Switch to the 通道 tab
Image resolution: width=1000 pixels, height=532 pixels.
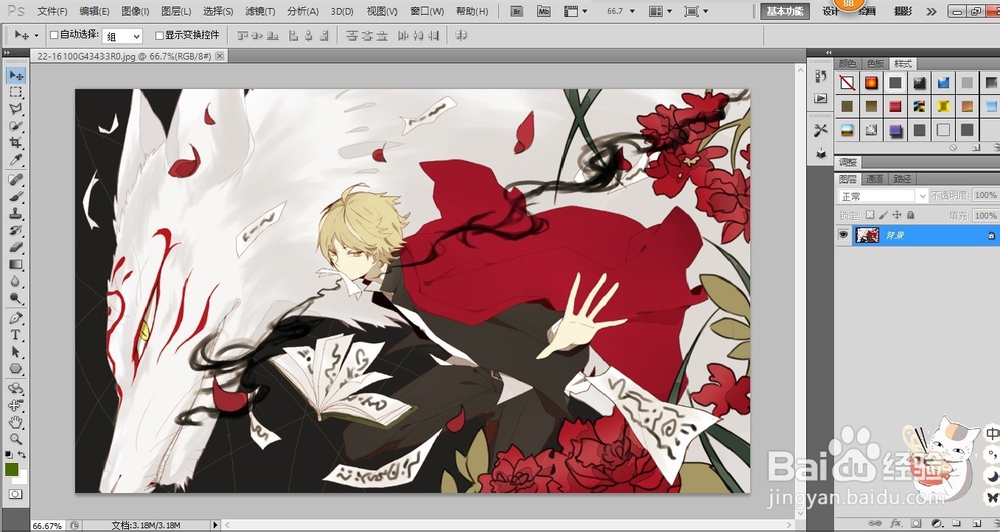874,179
